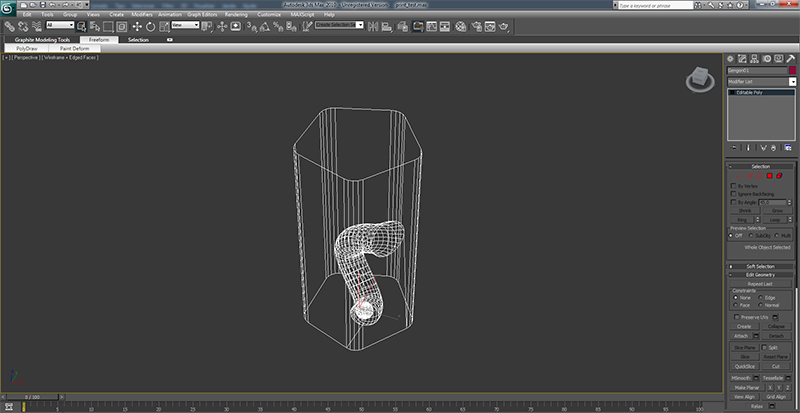800x413 pixels.
Task: Select Vertex sub-object level icon
Action: tap(741, 176)
